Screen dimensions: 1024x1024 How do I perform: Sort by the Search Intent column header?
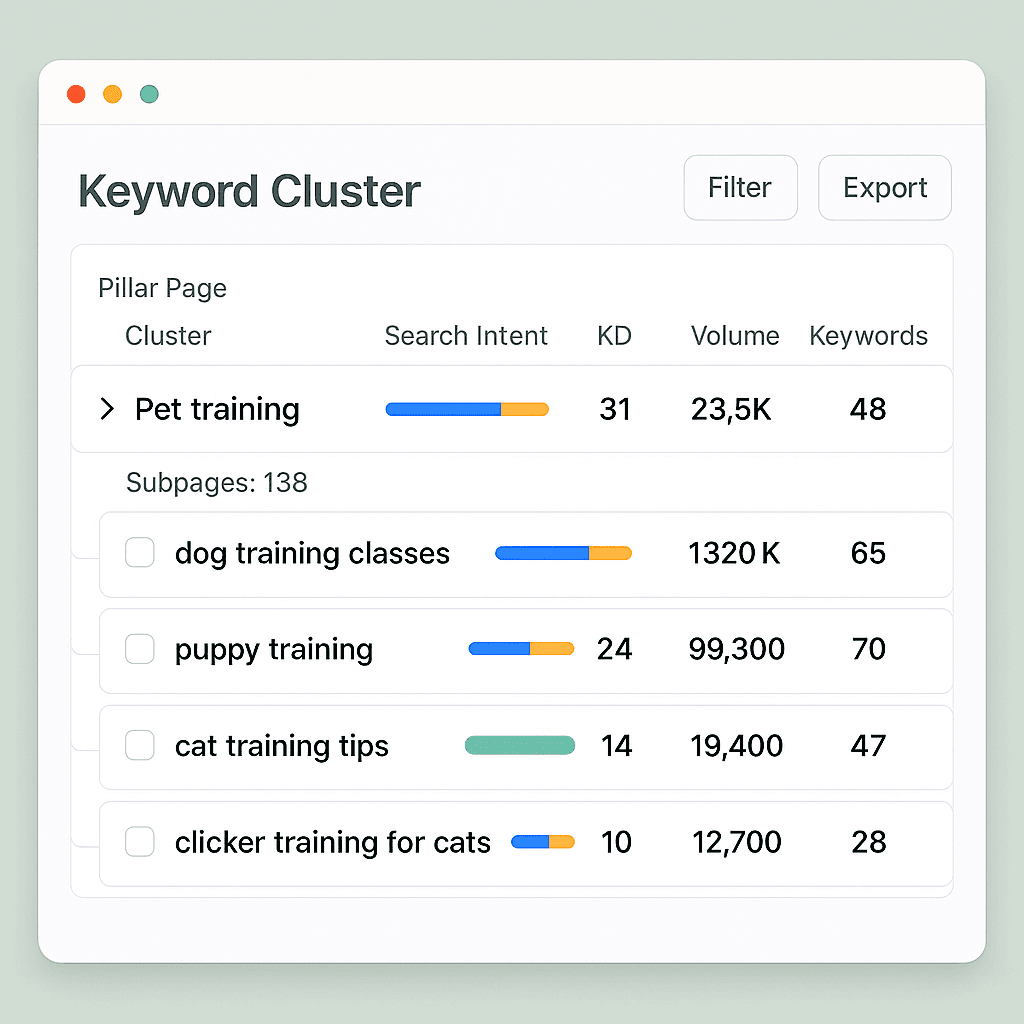click(x=466, y=336)
